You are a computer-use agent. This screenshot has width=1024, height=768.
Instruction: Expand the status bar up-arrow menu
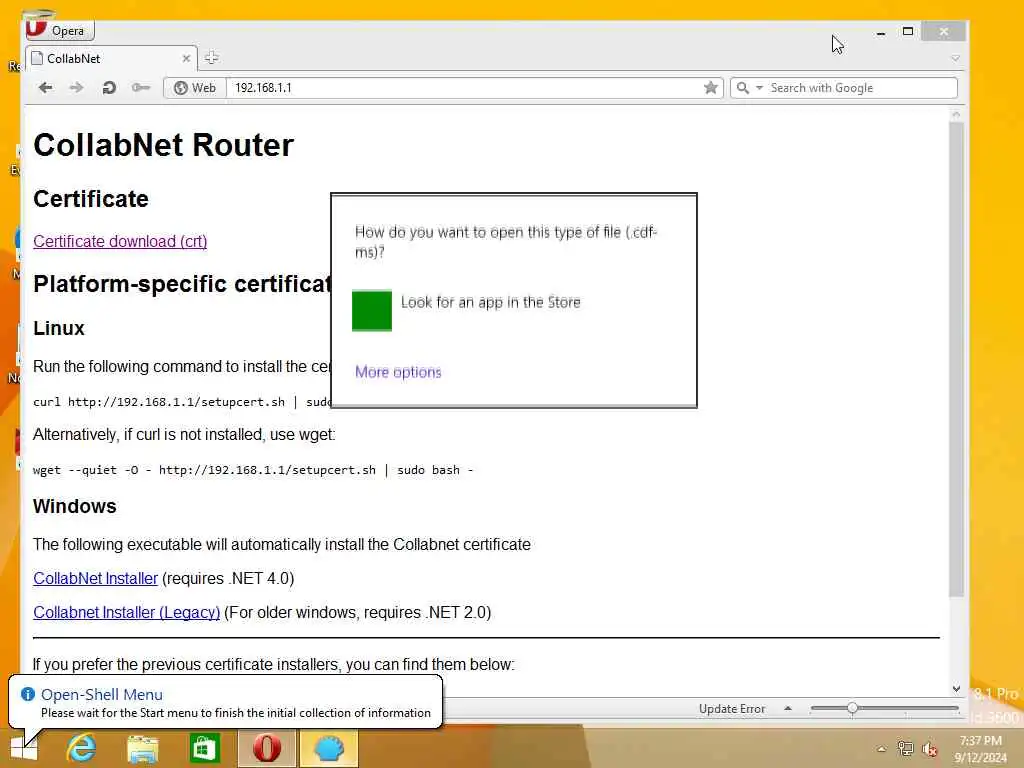click(x=788, y=709)
